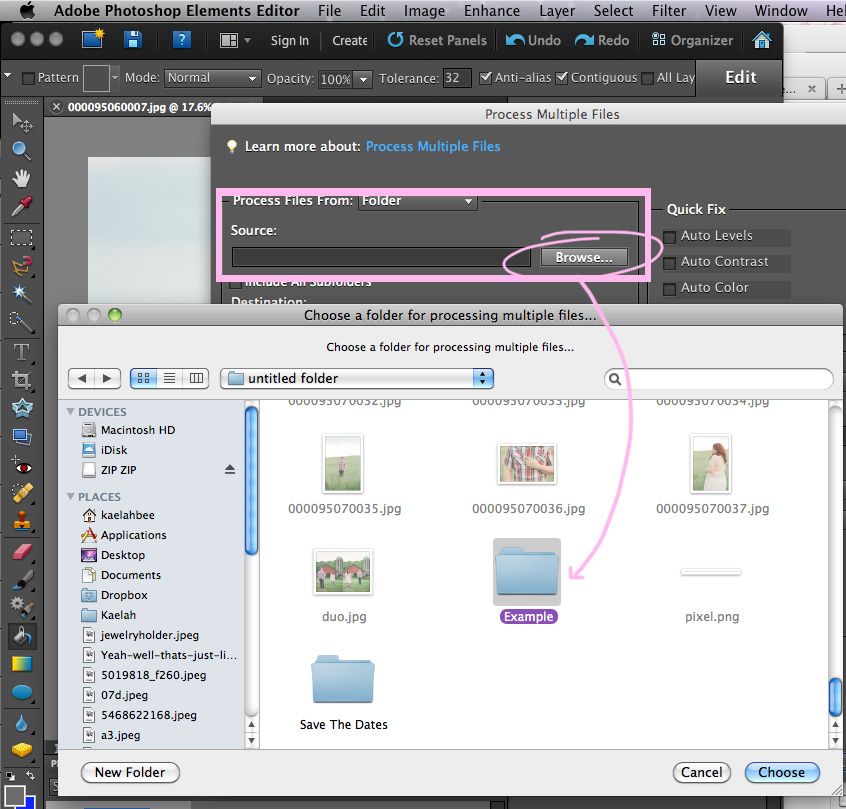The width and height of the screenshot is (846, 809).
Task: Click the Home welcome screen icon
Action: (x=761, y=40)
